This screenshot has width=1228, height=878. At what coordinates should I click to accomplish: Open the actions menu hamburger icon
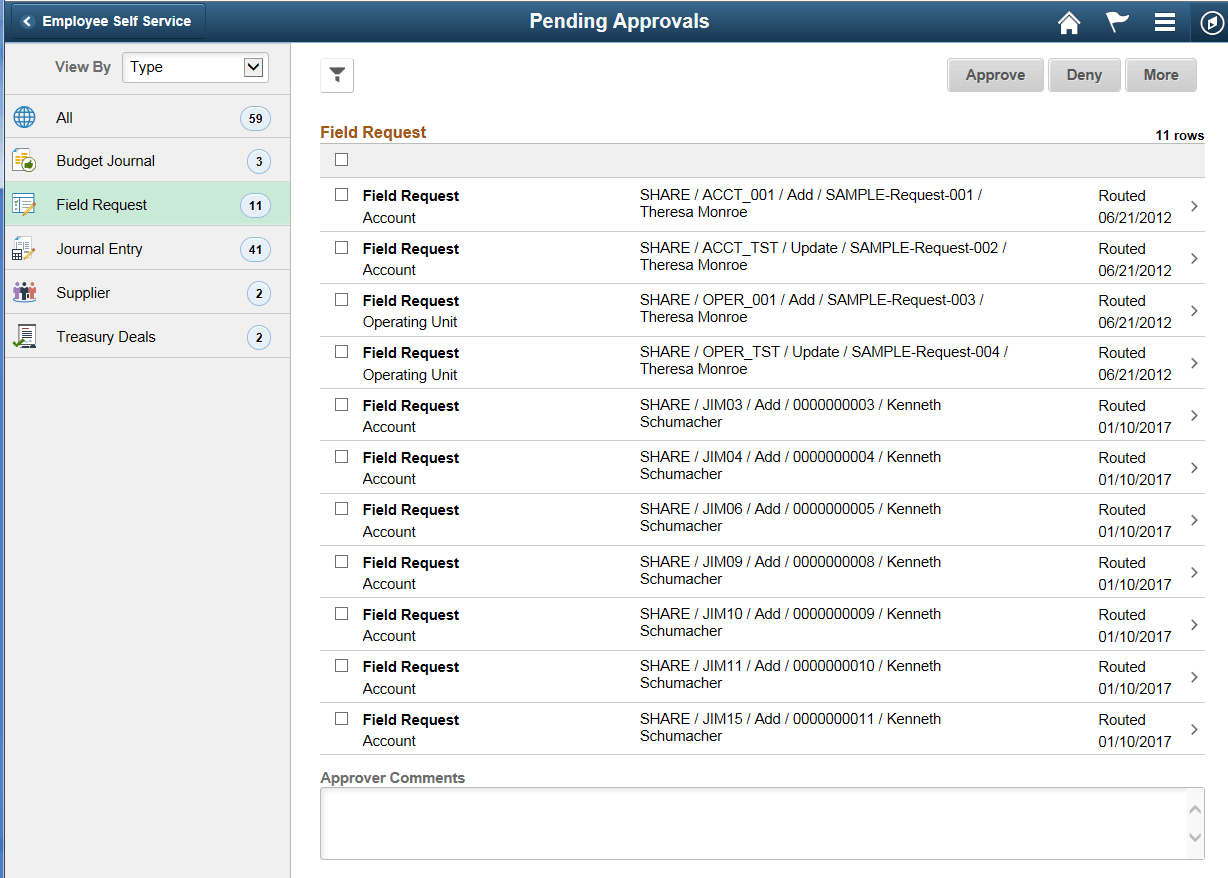[x=1164, y=21]
